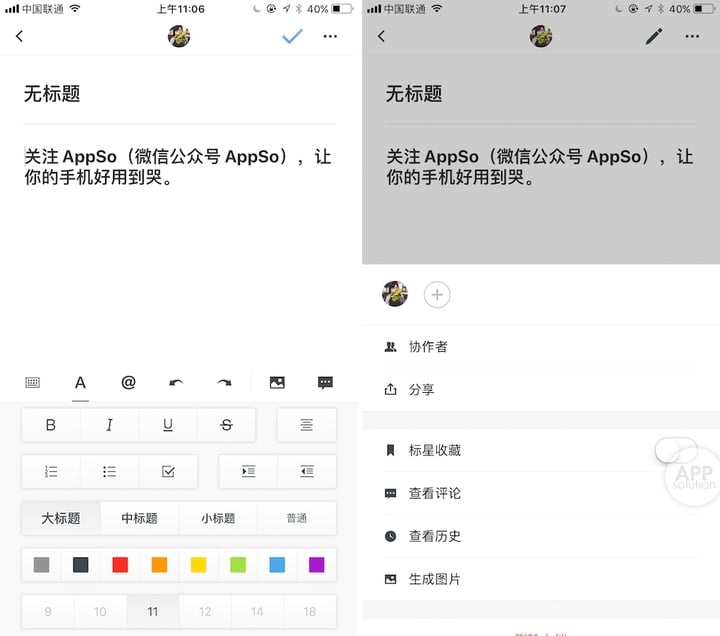Show the keyboard using keyboard icon
Image resolution: width=720 pixels, height=636 pixels.
(x=33, y=382)
